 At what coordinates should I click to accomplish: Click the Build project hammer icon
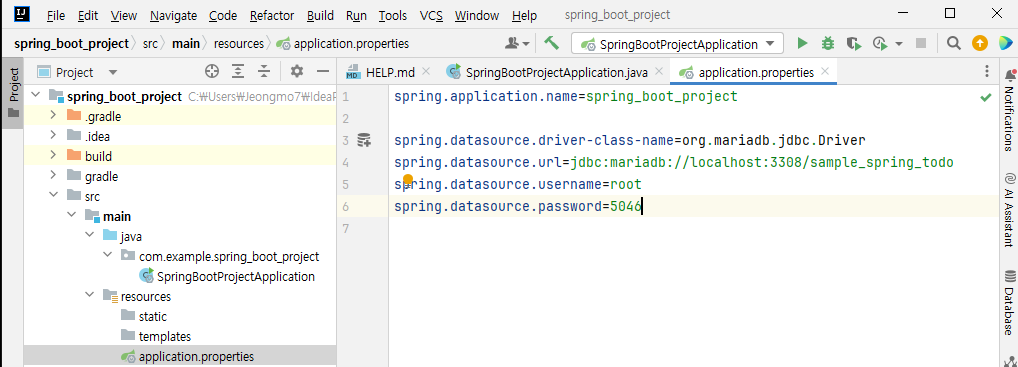tap(551, 44)
